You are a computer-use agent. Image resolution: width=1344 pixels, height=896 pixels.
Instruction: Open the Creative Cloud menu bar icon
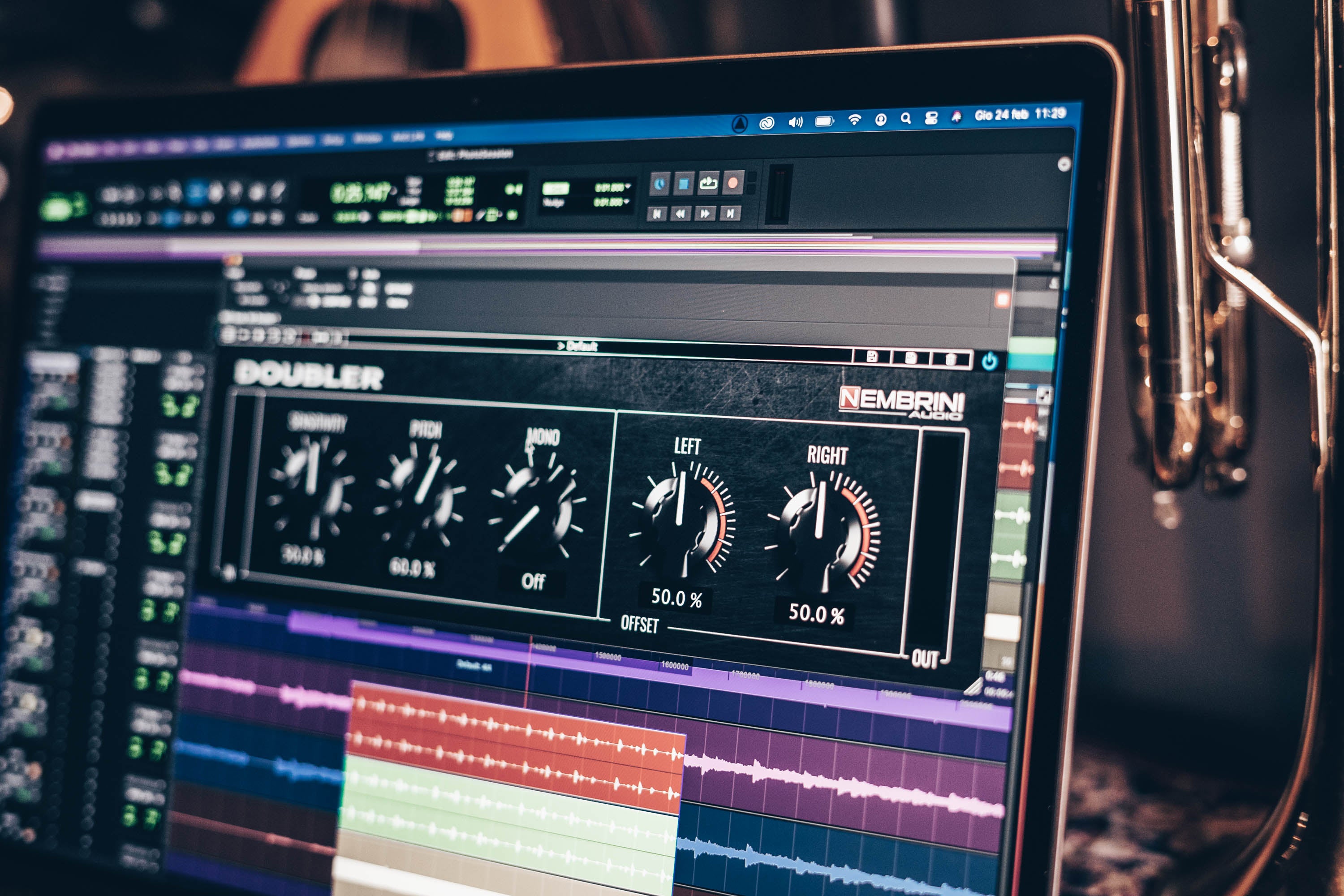(766, 123)
